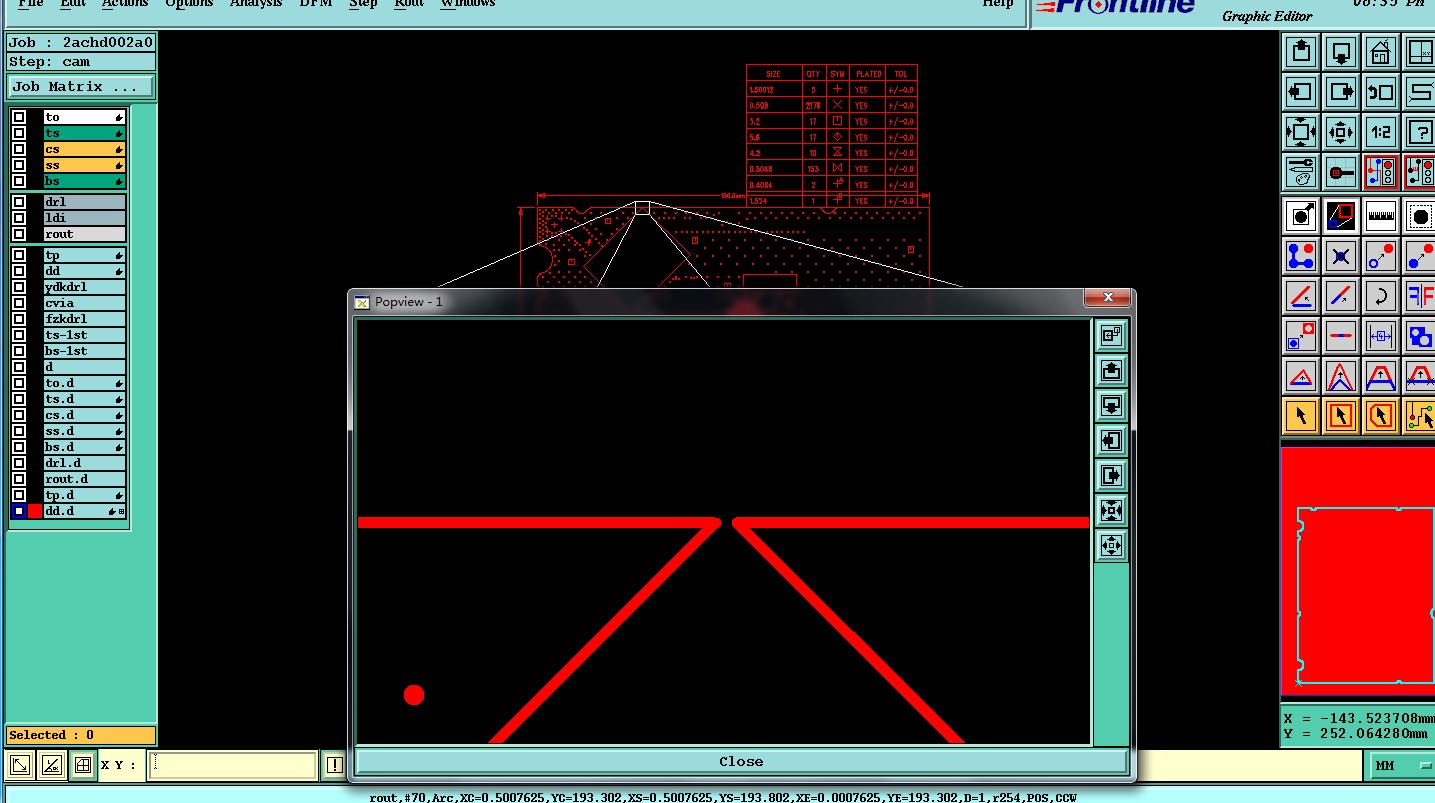Screen dimensions: 1435x803
Task: Toggle display checkbox for layer drl
Action: coord(19,202)
